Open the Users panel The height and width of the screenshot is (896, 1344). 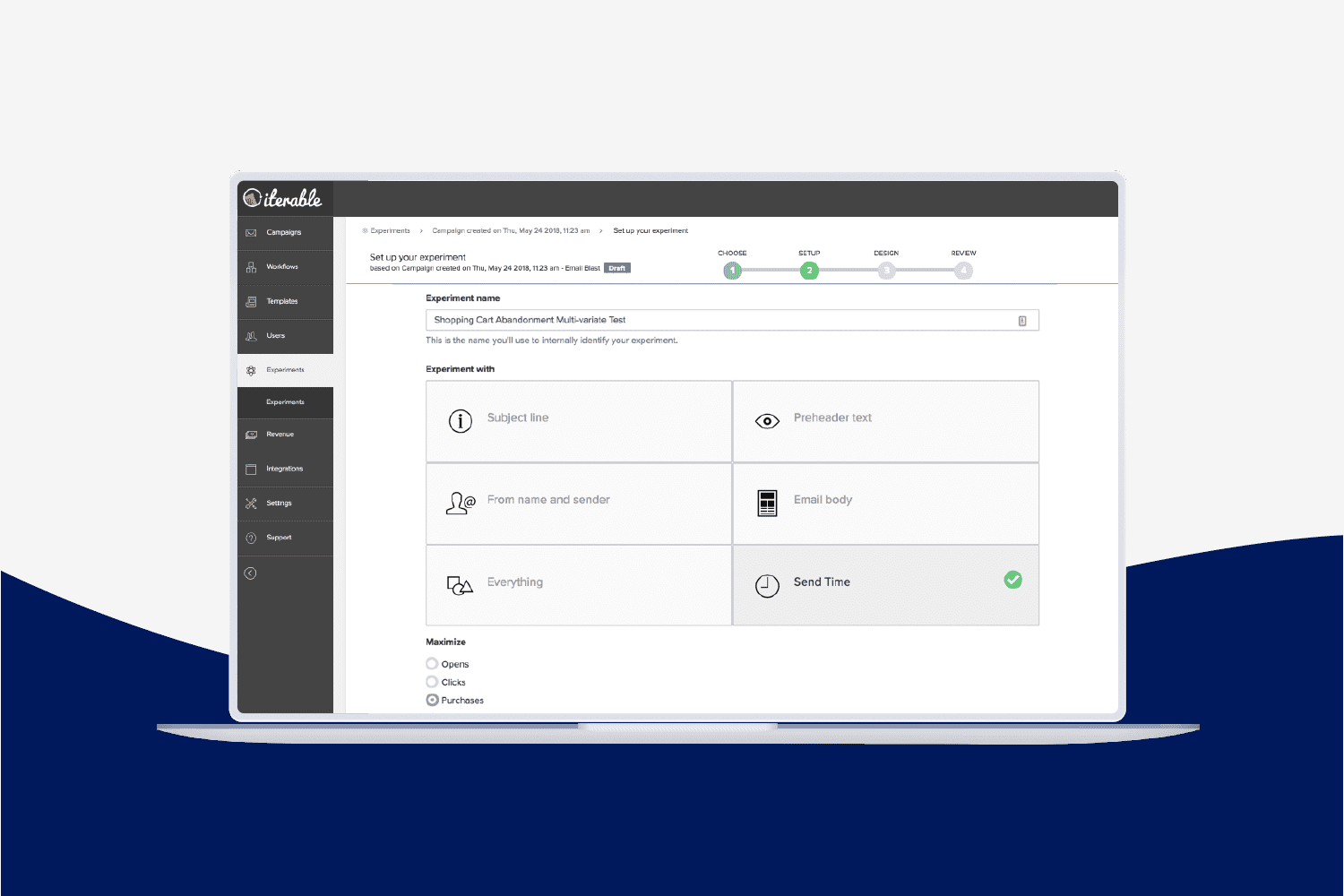[284, 335]
